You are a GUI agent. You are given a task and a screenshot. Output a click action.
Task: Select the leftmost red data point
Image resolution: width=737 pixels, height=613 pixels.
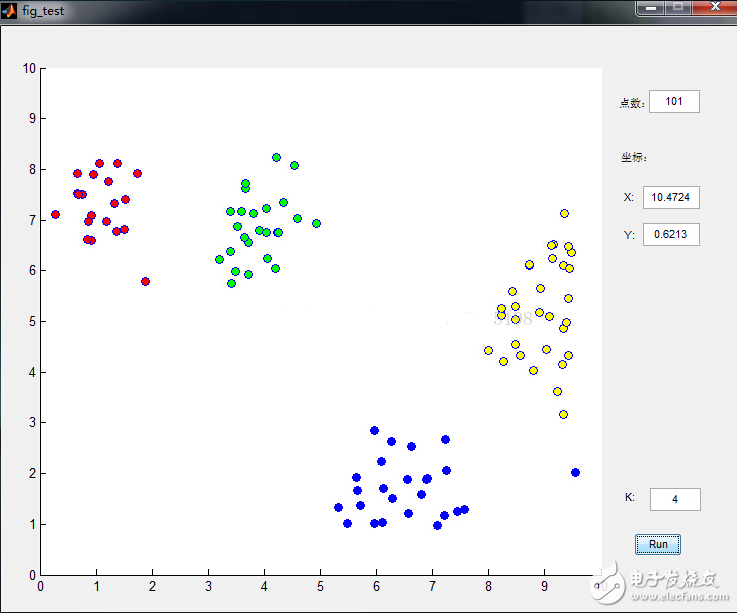(x=55, y=214)
